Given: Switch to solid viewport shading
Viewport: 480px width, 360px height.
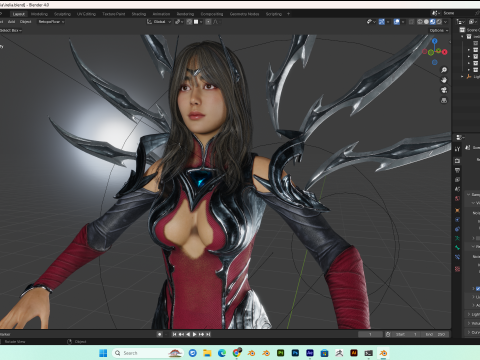Looking at the screenshot, I should click(426, 22).
